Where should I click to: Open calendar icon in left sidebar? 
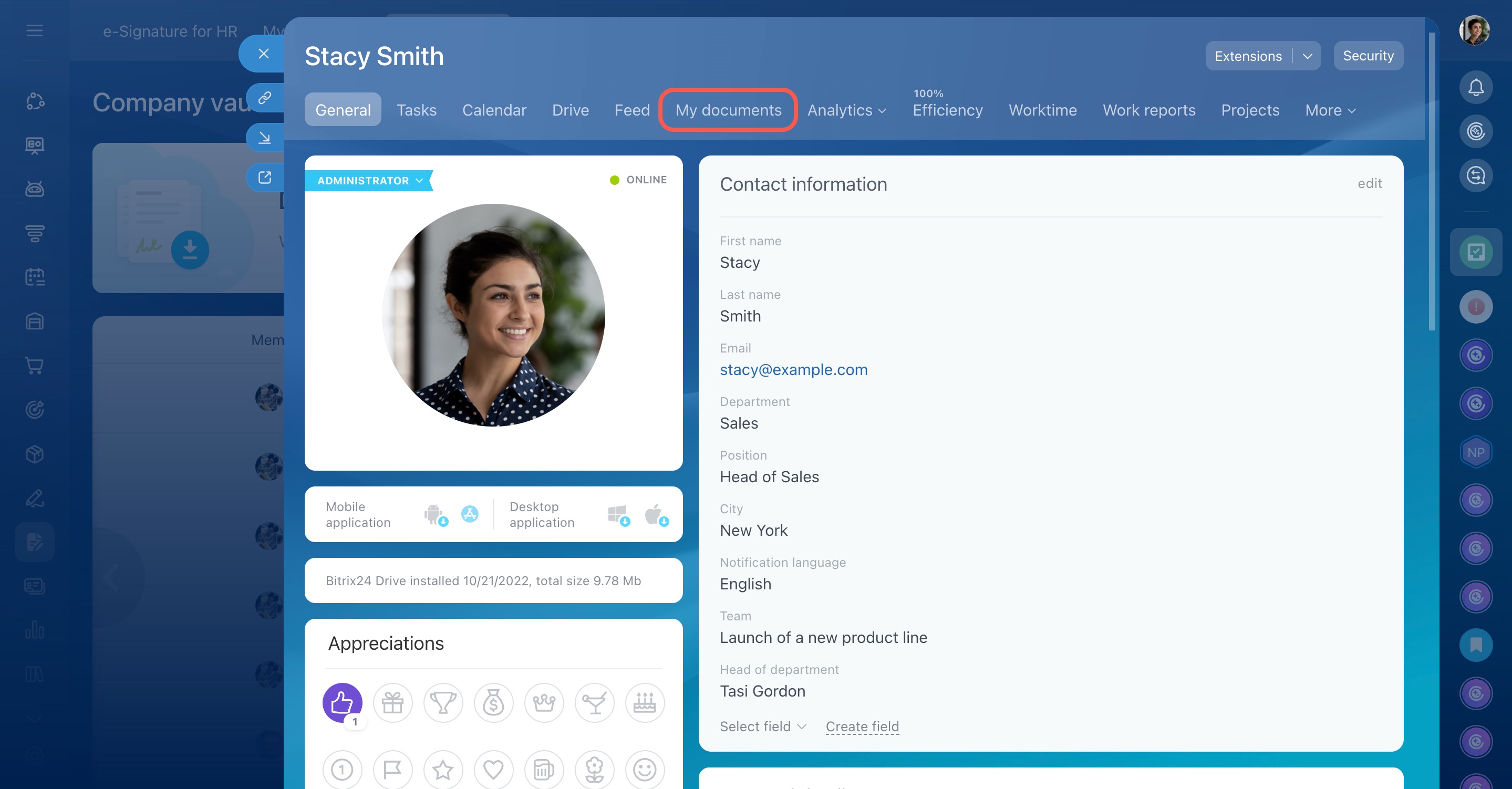35,277
